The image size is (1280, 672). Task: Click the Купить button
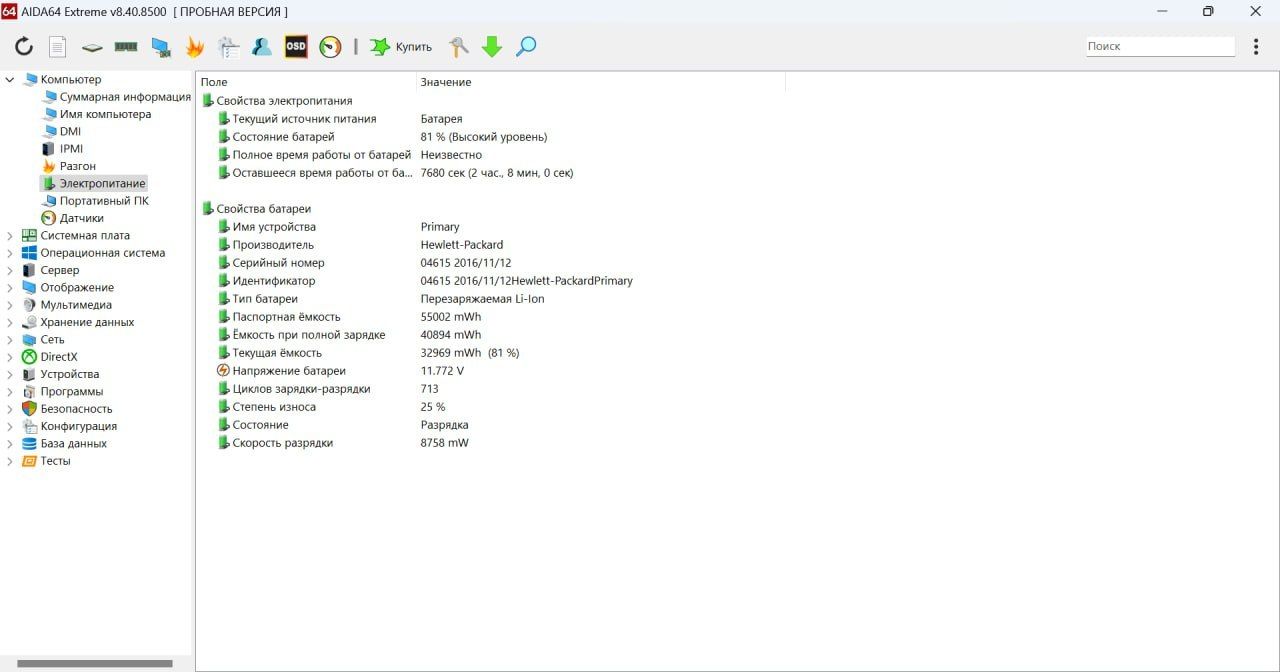401,46
